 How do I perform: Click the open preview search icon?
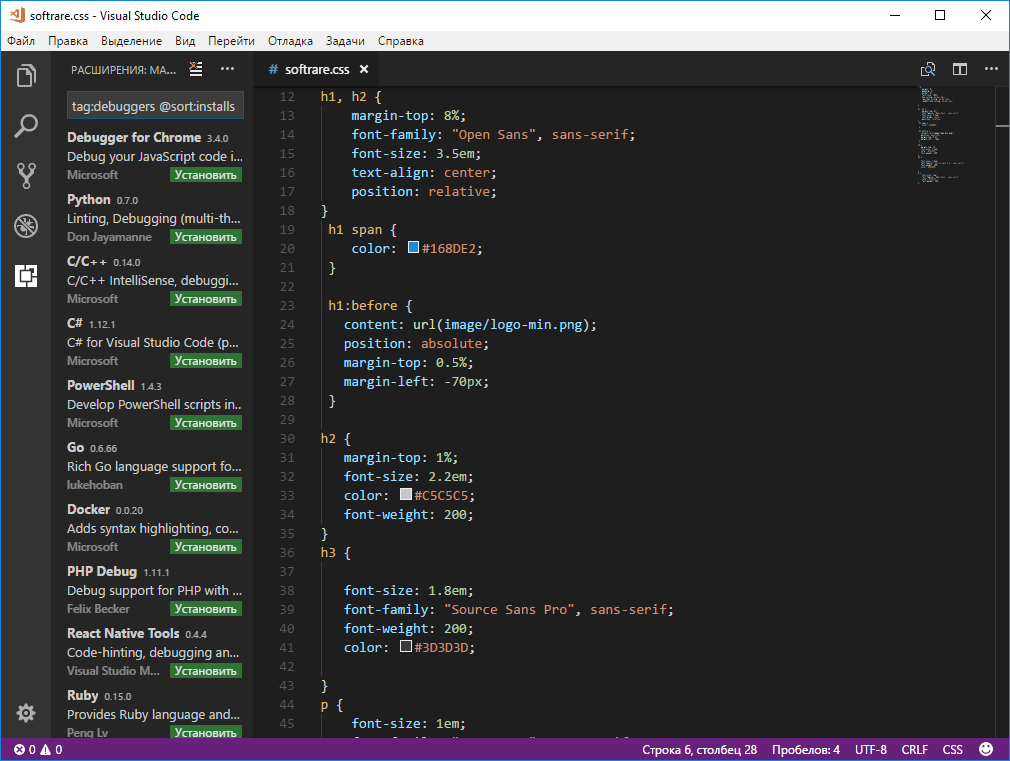928,69
